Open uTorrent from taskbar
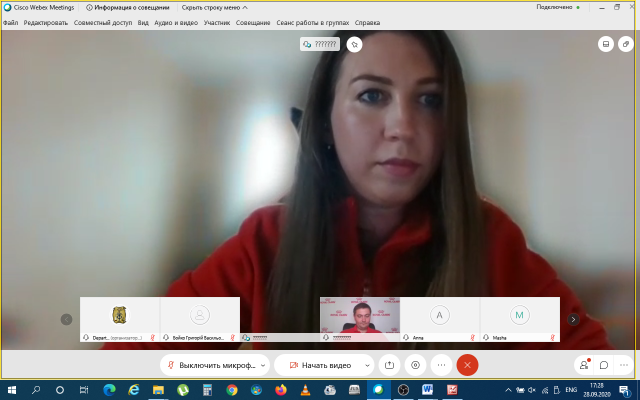640x400 pixels. click(x=183, y=390)
